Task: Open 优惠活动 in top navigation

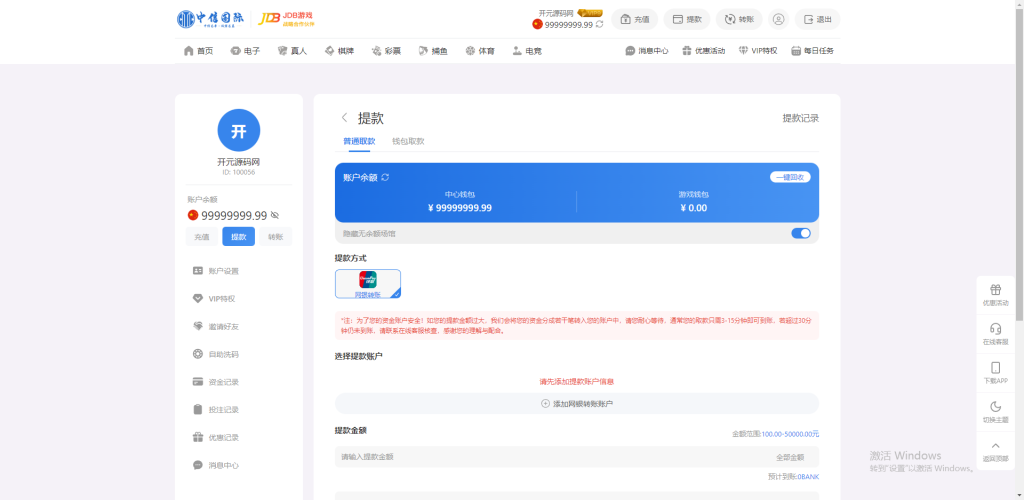Action: click(703, 50)
